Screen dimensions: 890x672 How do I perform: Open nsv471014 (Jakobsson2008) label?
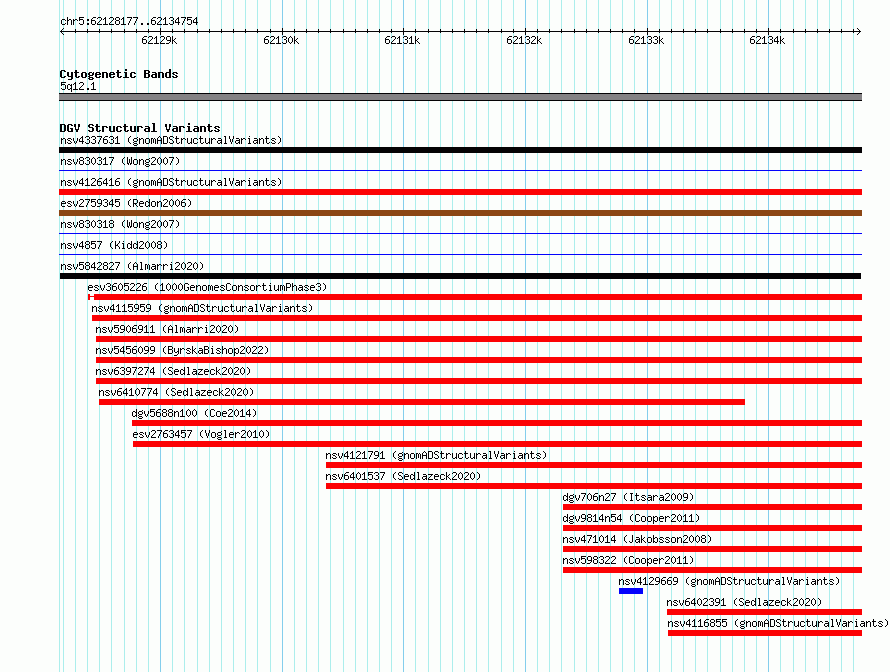[x=637, y=539]
